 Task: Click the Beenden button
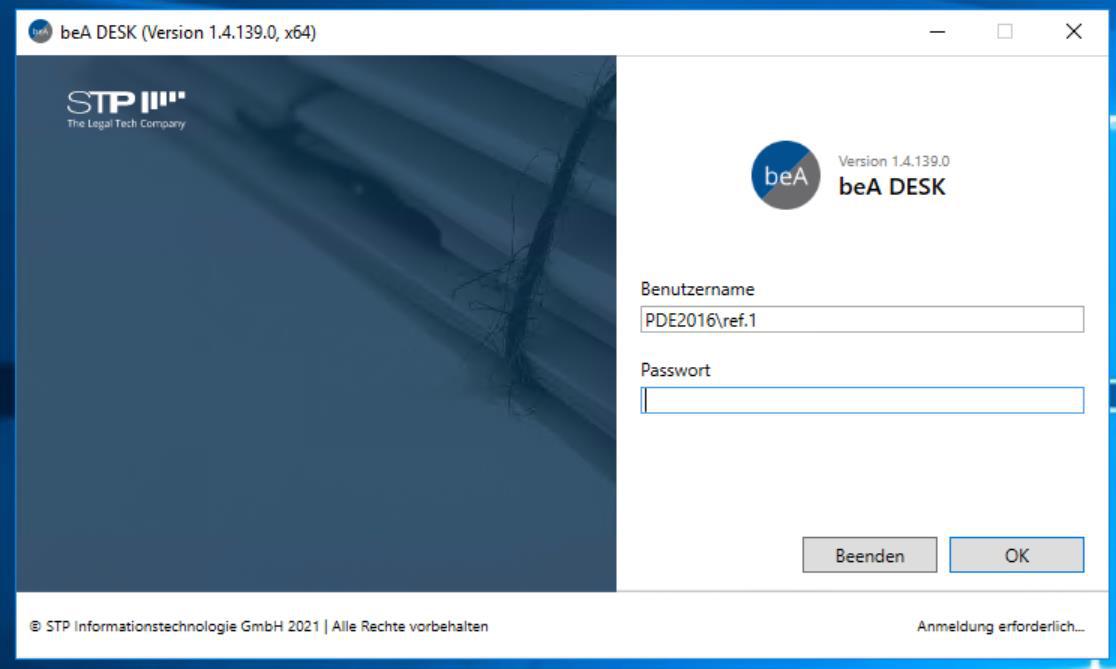tap(870, 555)
